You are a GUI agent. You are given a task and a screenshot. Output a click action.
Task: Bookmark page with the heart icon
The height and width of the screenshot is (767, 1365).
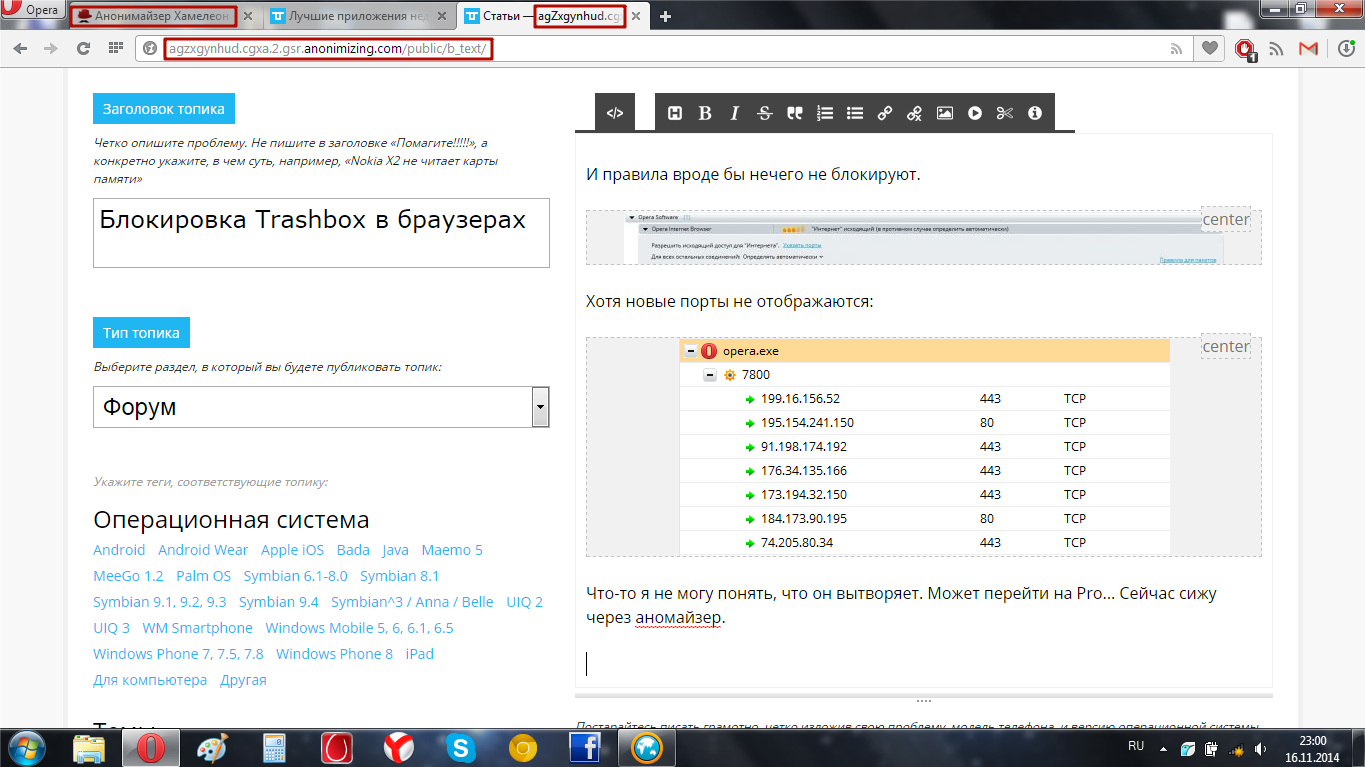pyautogui.click(x=1211, y=48)
